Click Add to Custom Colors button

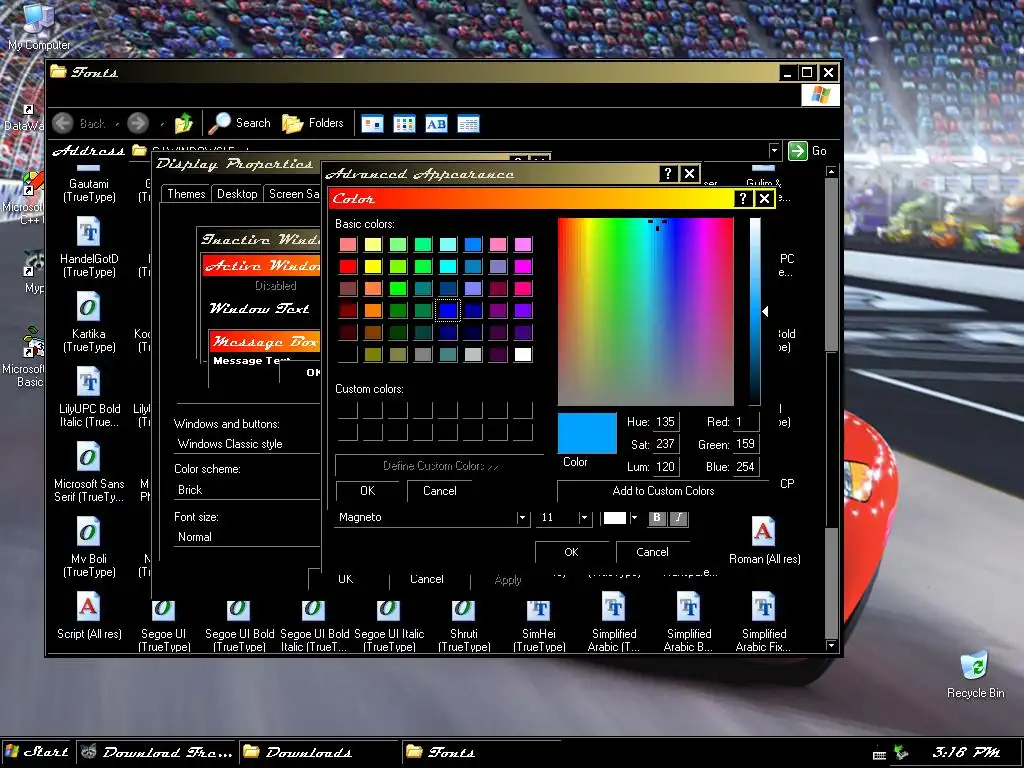[x=663, y=490]
